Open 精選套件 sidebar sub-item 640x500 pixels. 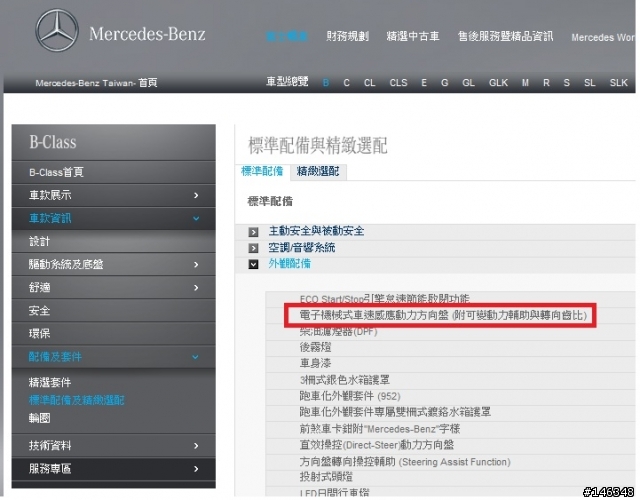(50, 382)
